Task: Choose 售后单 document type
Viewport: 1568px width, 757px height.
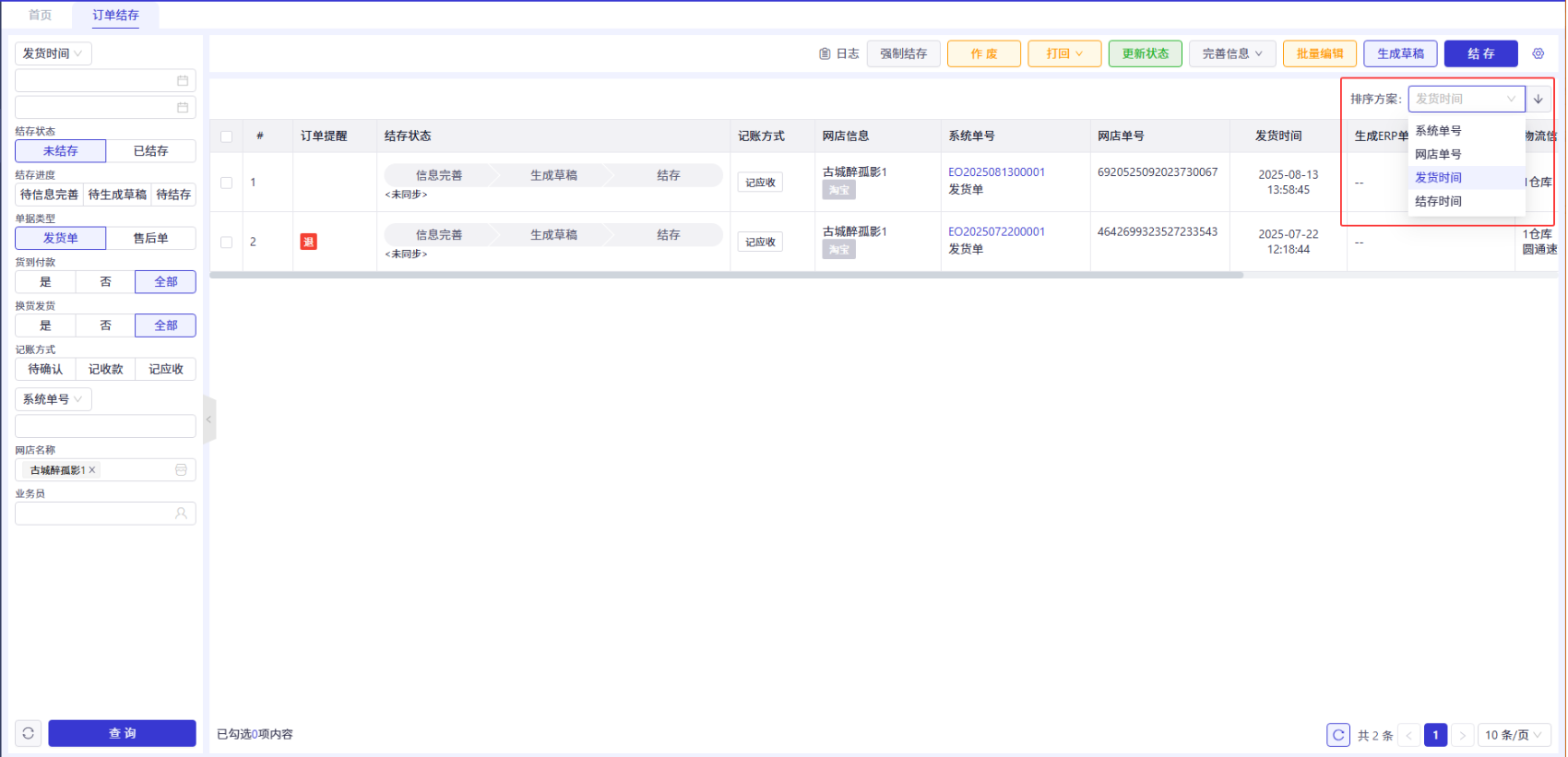Action: point(151,238)
